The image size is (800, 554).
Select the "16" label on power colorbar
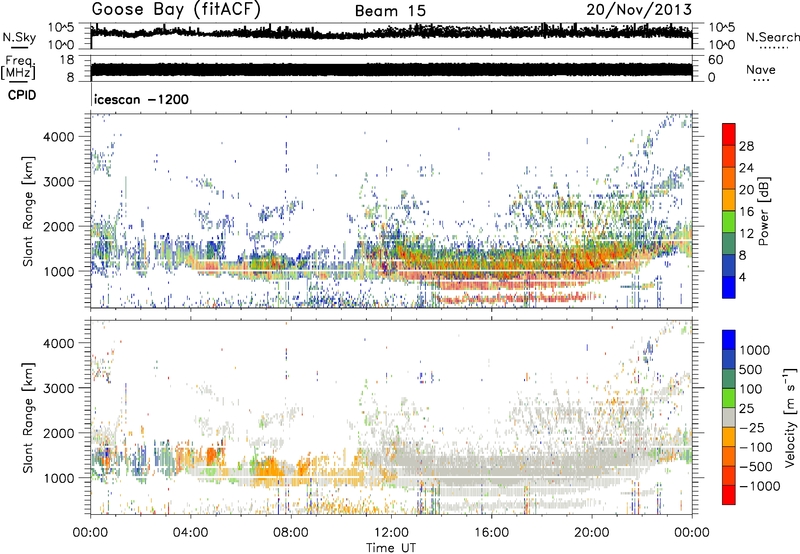click(x=746, y=212)
